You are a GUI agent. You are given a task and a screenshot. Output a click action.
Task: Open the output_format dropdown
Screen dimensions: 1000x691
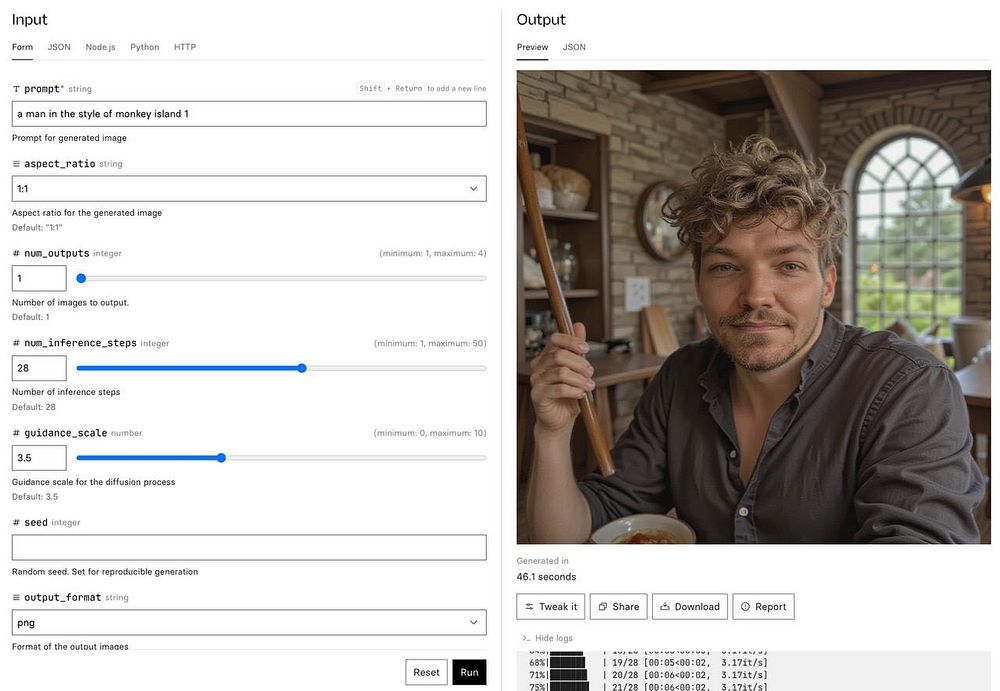coord(249,623)
